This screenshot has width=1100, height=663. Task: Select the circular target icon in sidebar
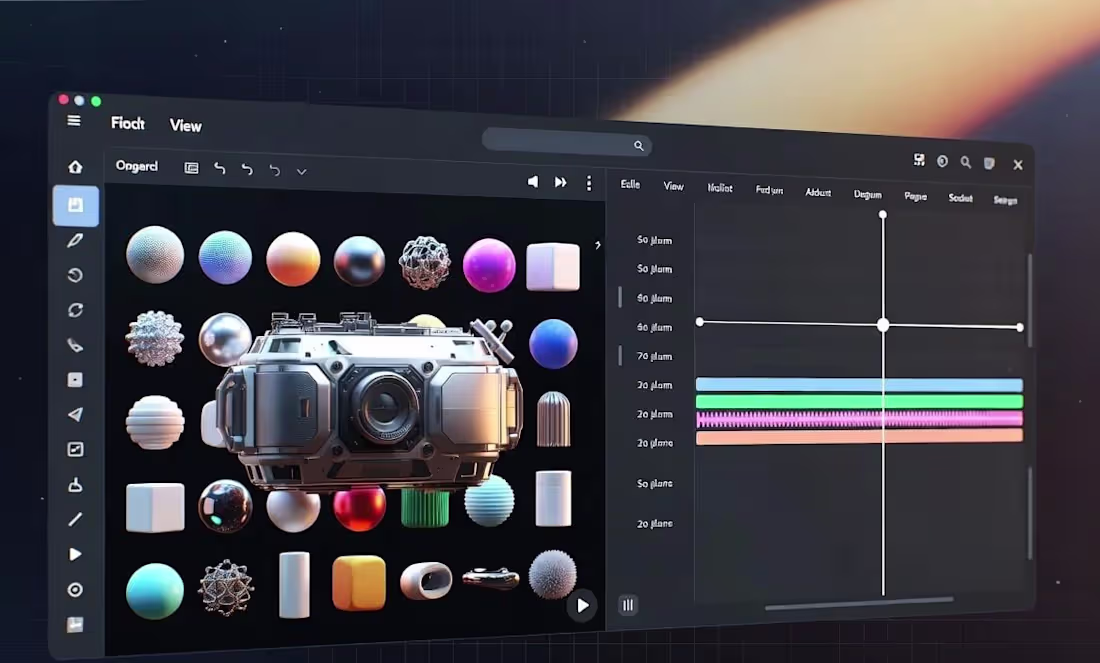[x=75, y=590]
